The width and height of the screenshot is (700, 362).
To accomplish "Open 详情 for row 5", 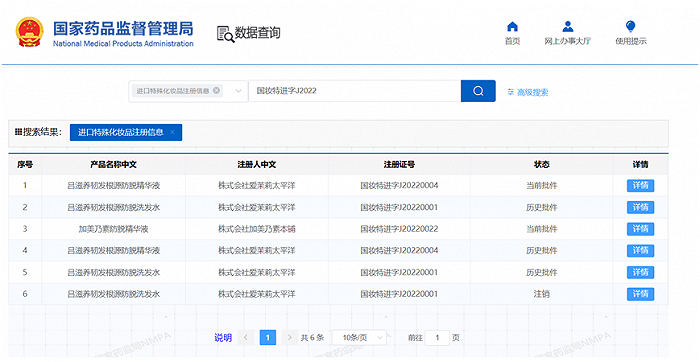I will coord(640,272).
